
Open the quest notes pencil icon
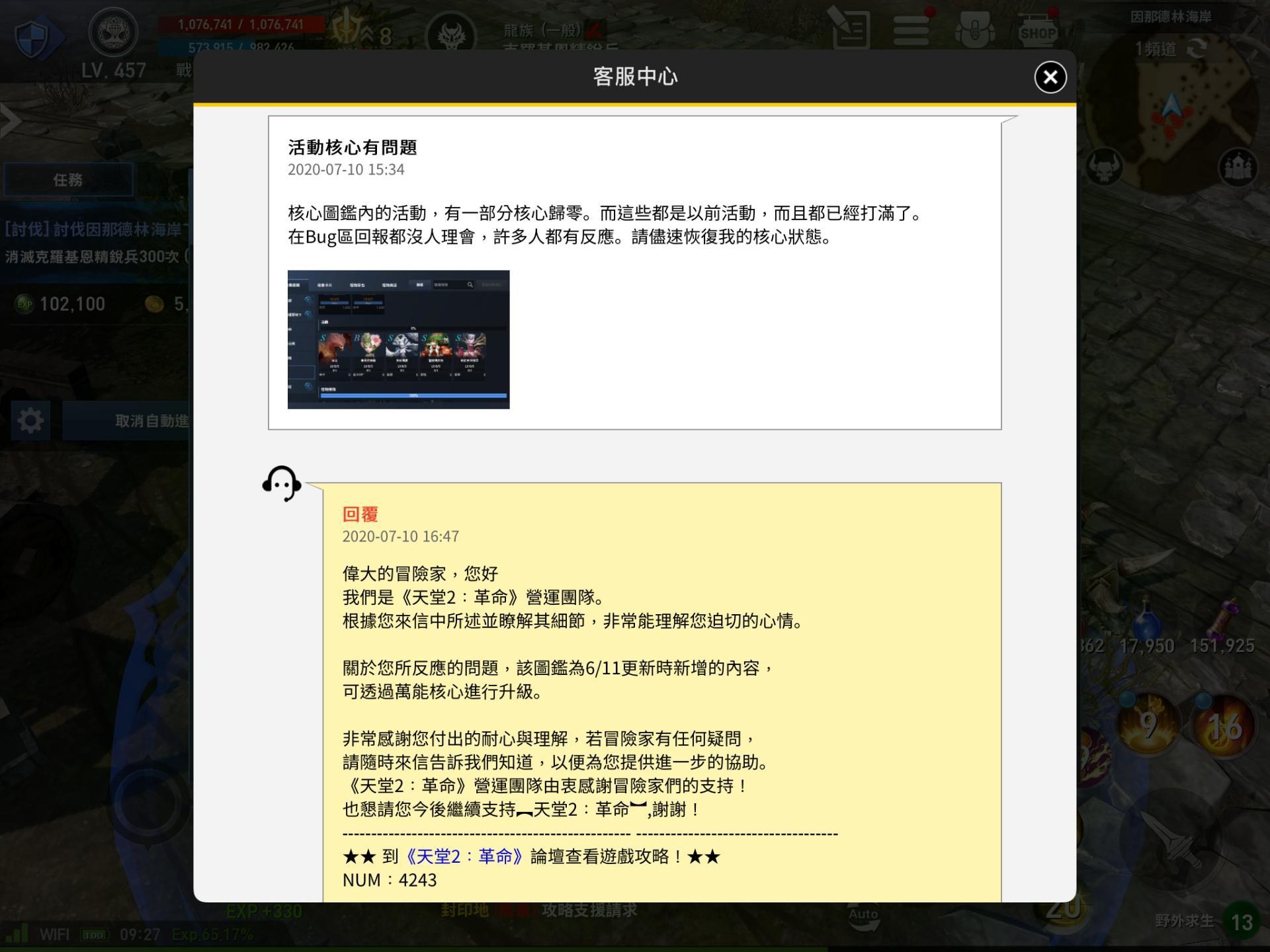click(x=850, y=28)
